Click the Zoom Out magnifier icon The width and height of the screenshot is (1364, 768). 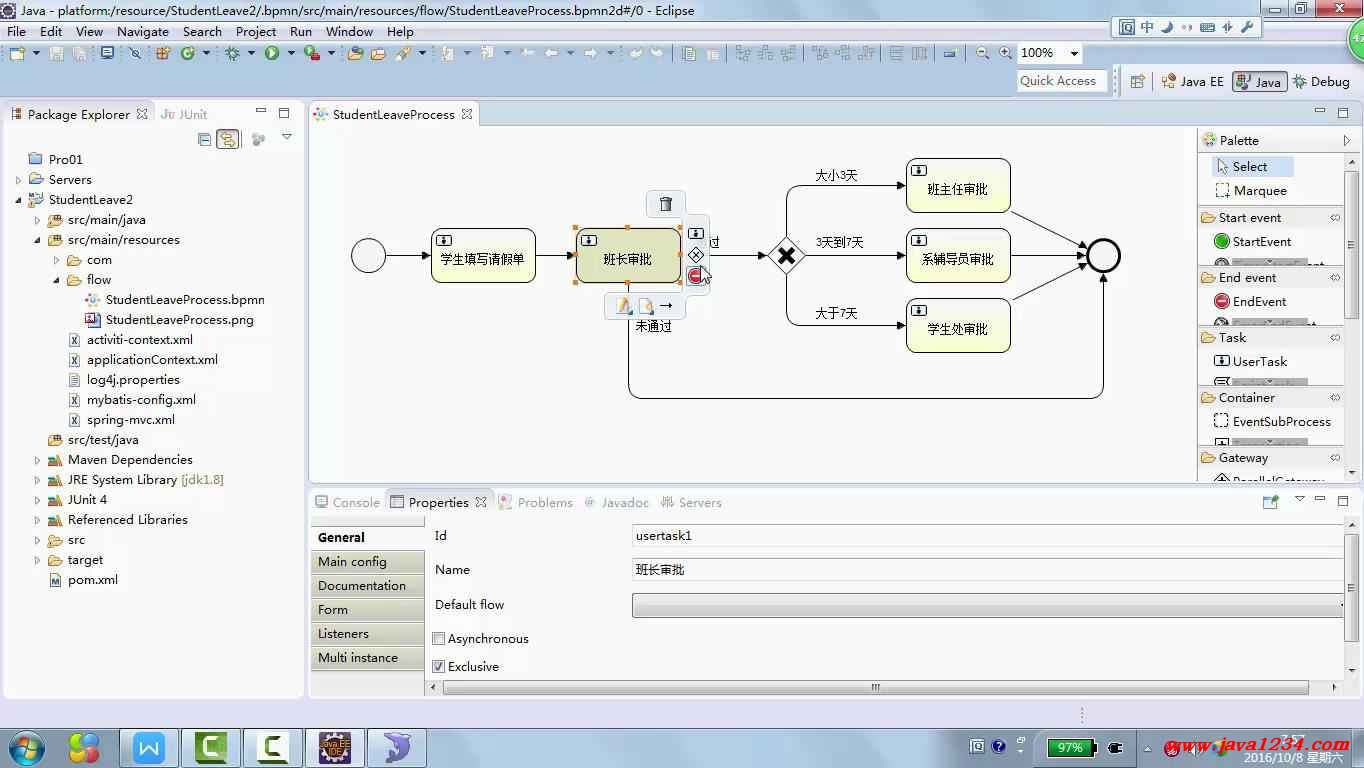point(983,53)
